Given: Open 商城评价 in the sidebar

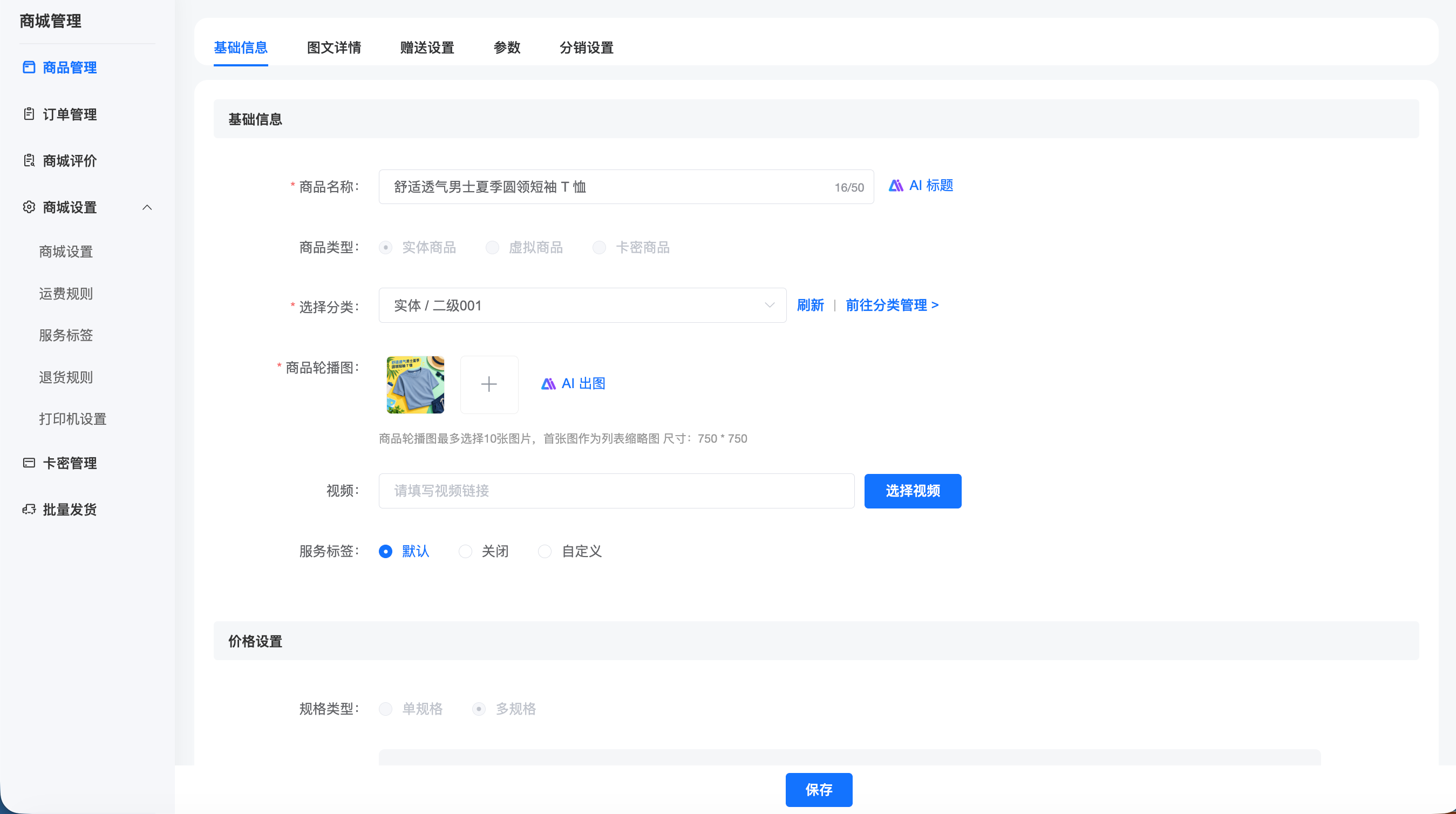Looking at the screenshot, I should point(70,160).
